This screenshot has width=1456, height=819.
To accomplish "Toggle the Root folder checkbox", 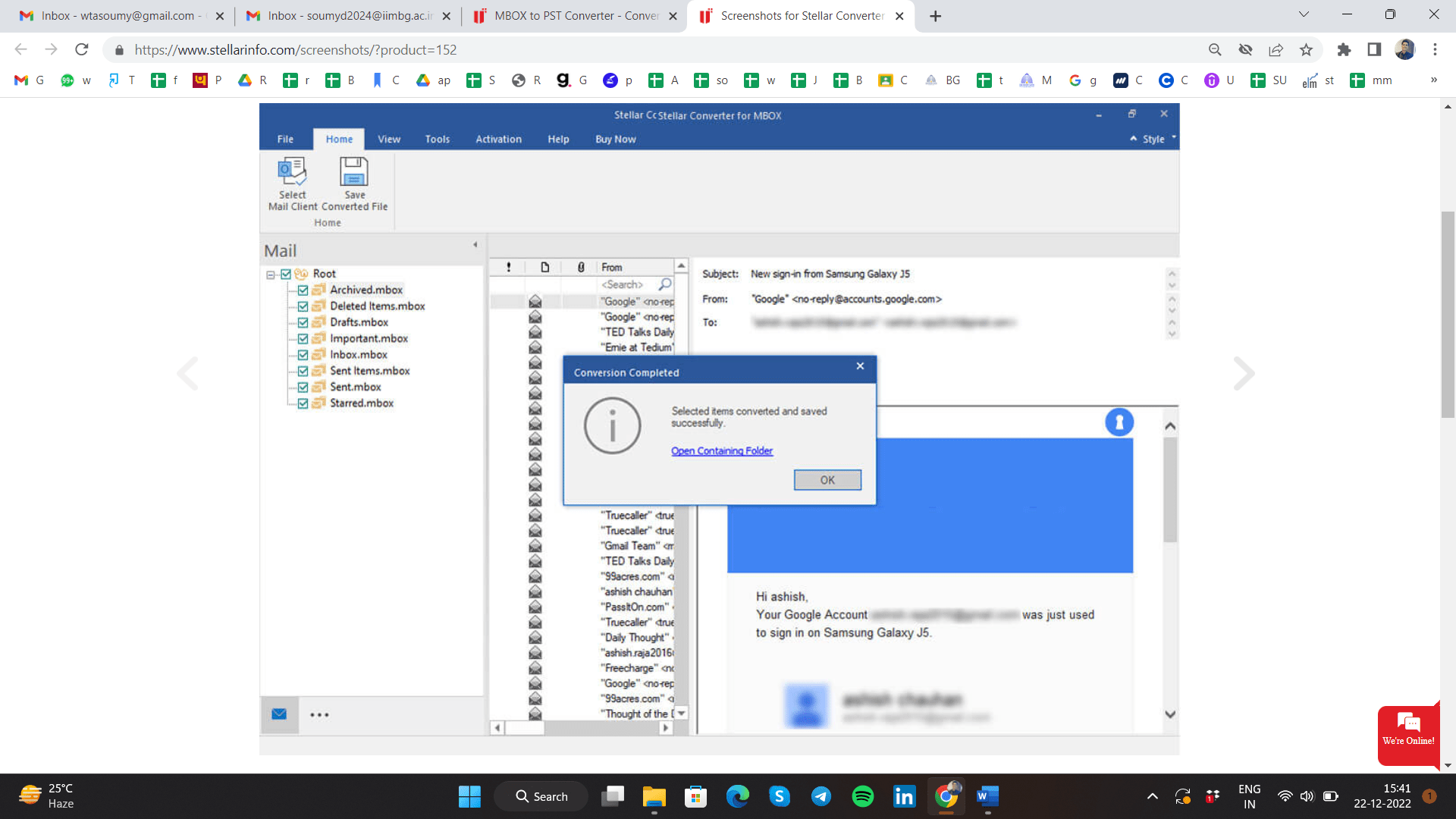I will tap(286, 274).
